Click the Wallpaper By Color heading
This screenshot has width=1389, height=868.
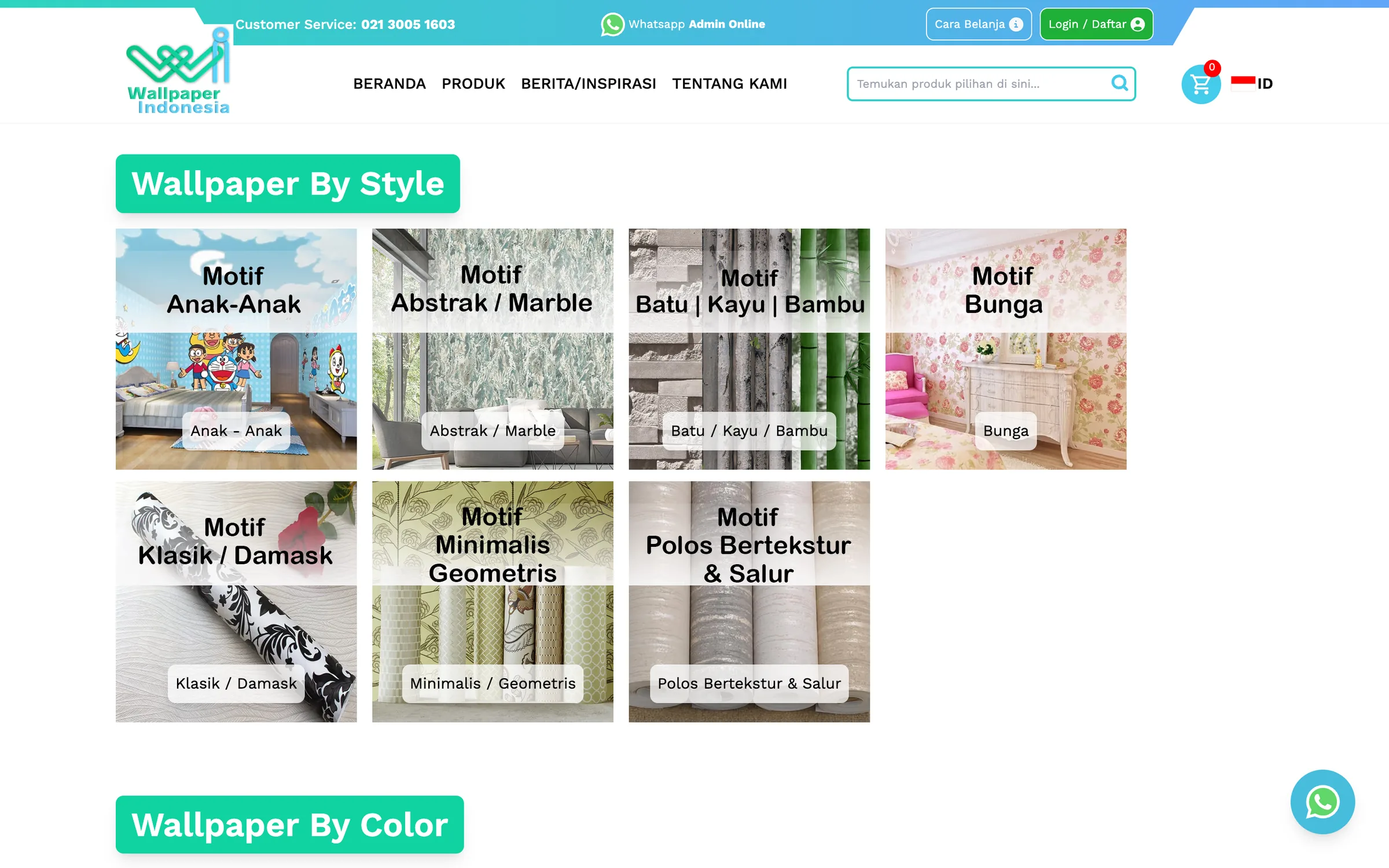tap(289, 825)
